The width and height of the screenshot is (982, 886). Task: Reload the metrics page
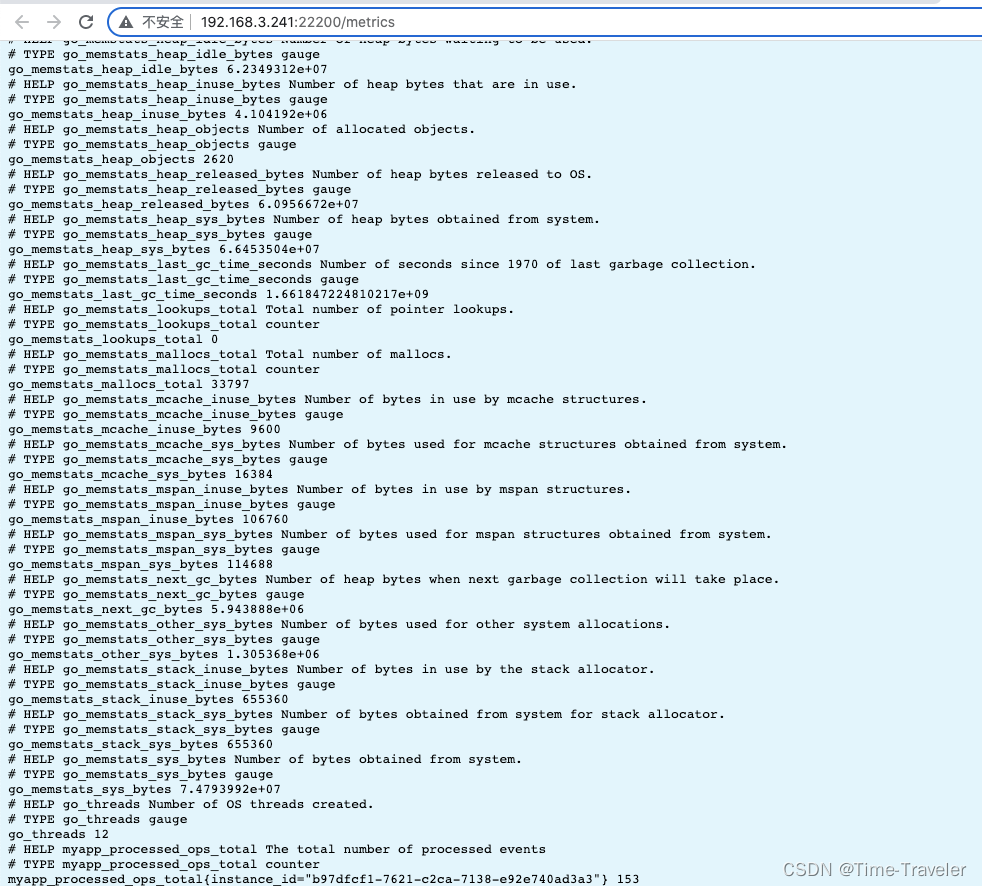(87, 21)
